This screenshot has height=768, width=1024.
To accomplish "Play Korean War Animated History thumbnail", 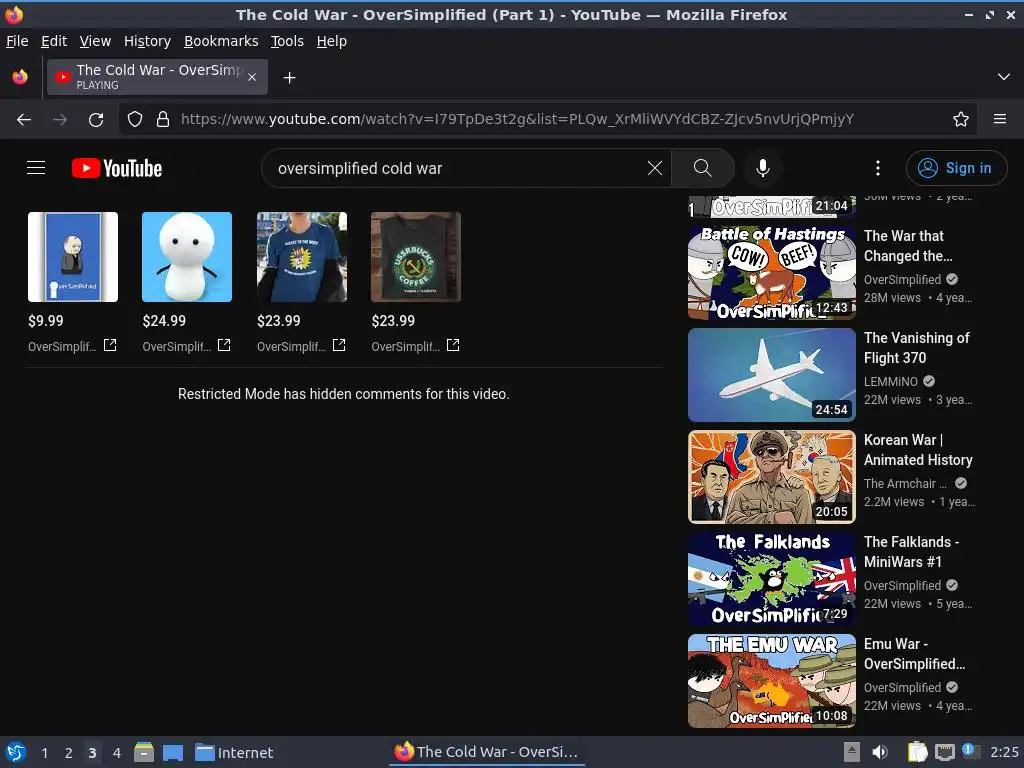I will point(772,477).
